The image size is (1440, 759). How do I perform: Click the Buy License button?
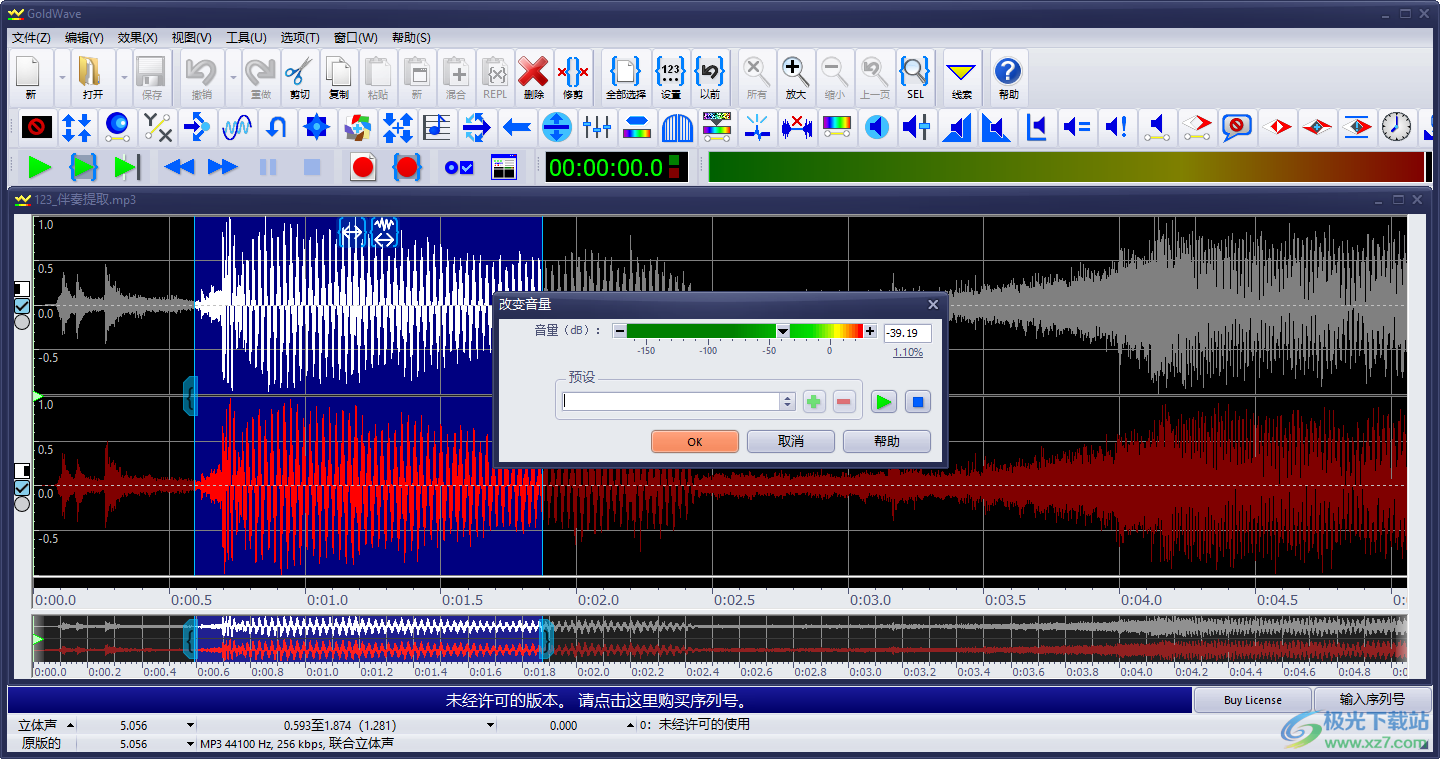click(x=1253, y=700)
